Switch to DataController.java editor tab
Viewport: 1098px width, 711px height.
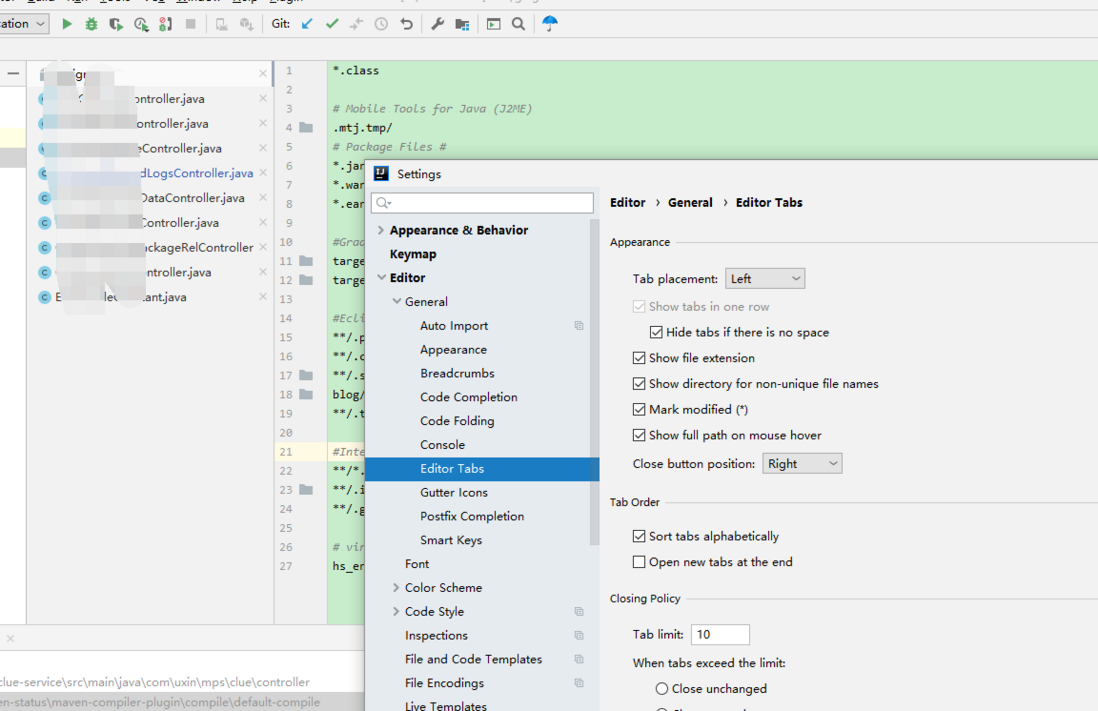[193, 198]
